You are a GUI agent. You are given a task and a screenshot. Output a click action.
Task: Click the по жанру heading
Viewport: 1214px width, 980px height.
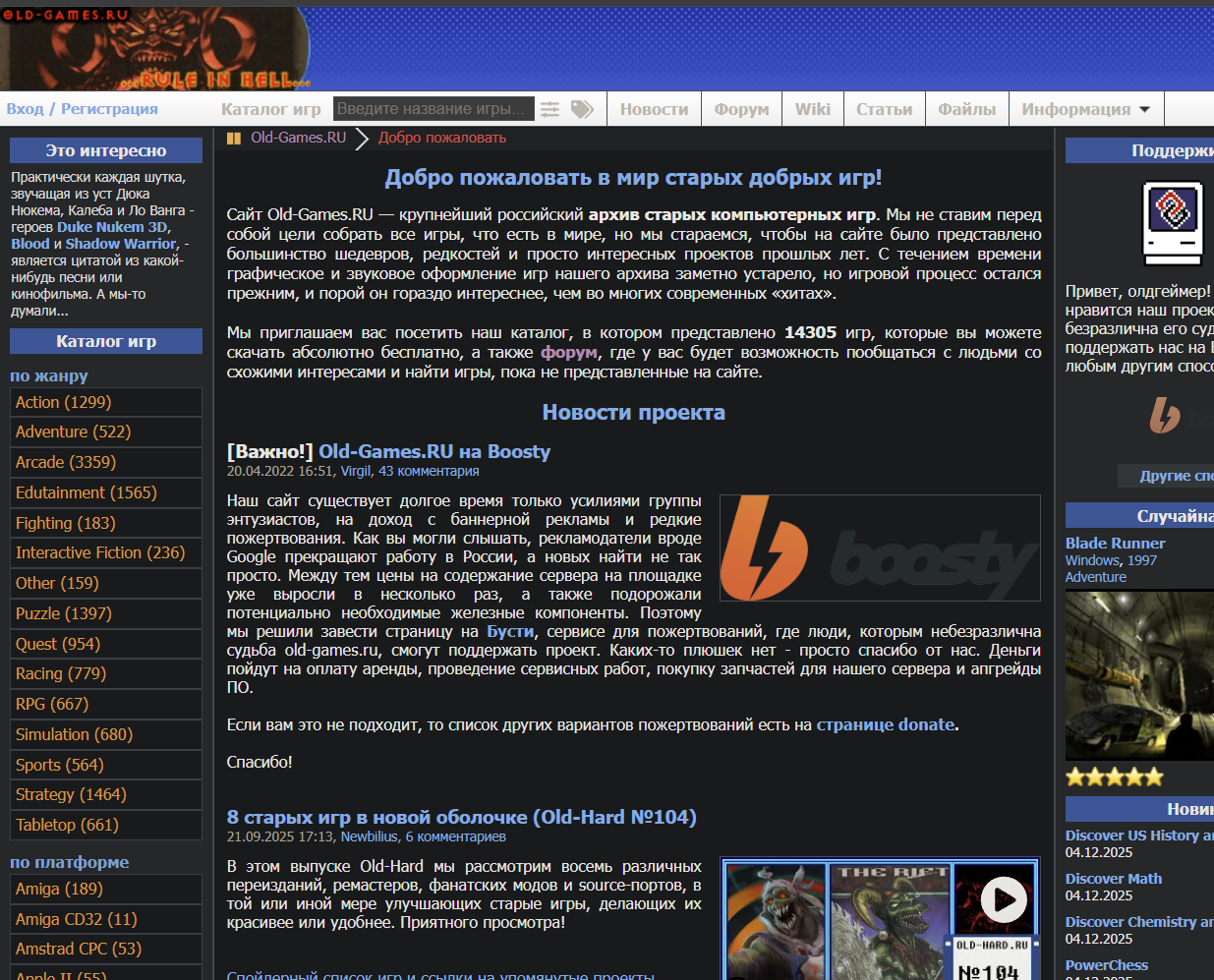coord(49,375)
